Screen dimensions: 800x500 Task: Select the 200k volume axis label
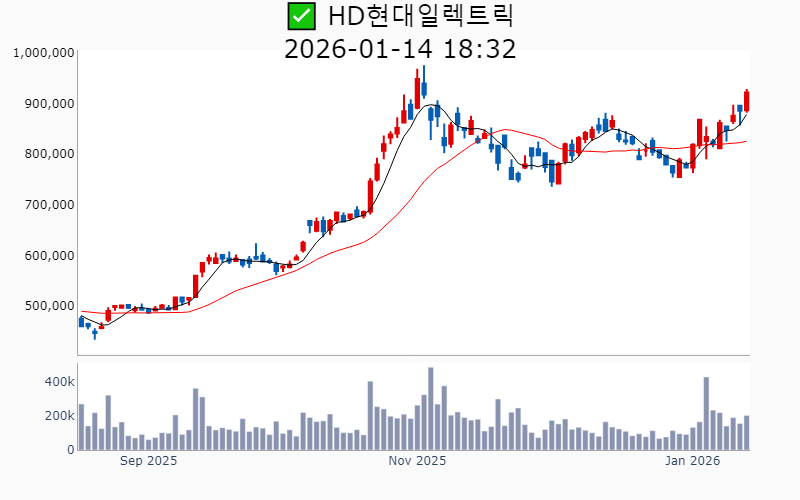tap(59, 416)
